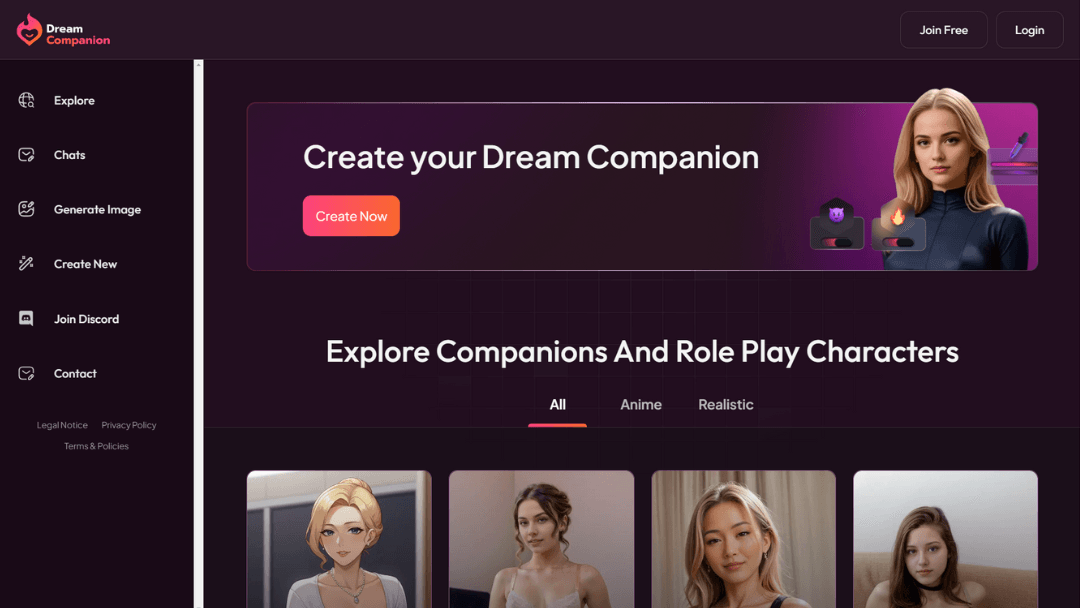Open the Login button

[1029, 30]
